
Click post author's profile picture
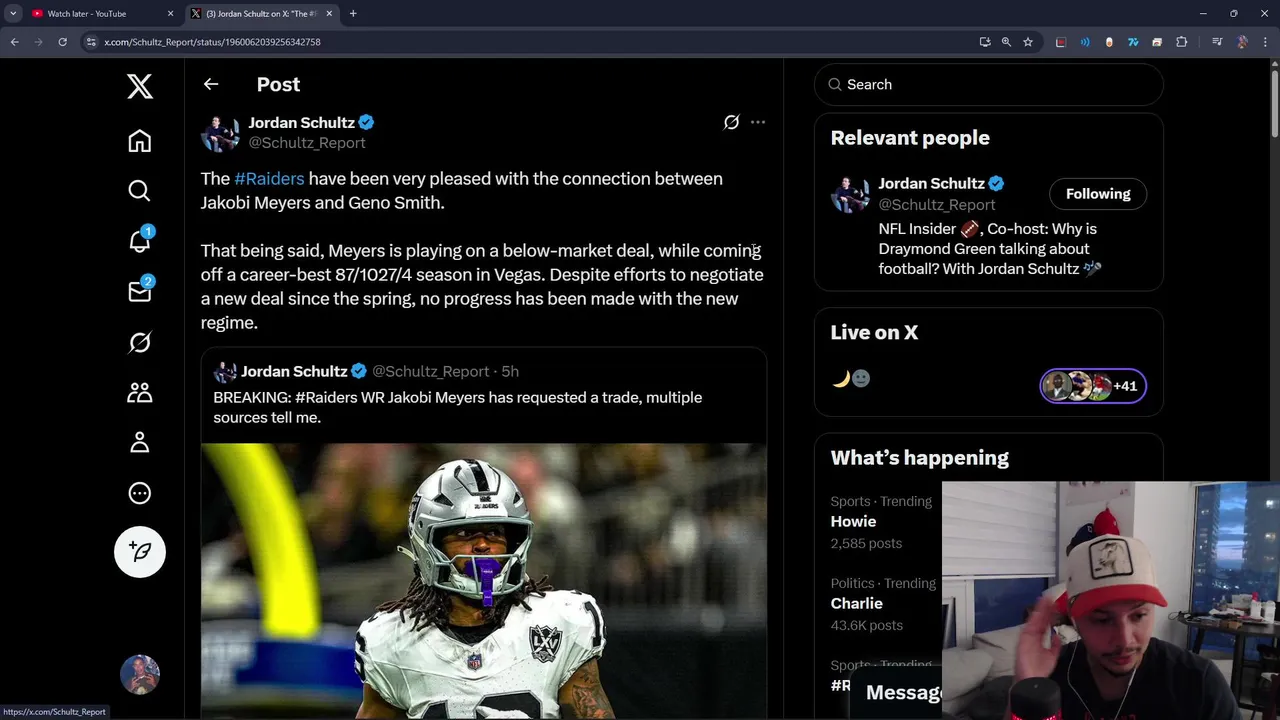point(220,133)
